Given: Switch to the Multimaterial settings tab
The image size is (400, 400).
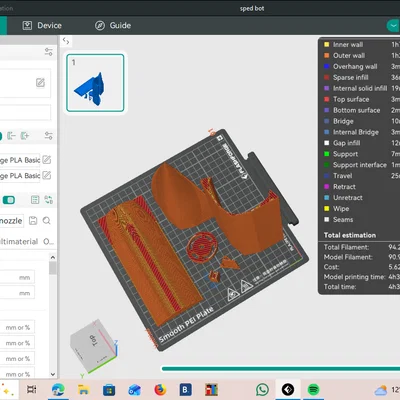Looking at the screenshot, I should coord(19,241).
